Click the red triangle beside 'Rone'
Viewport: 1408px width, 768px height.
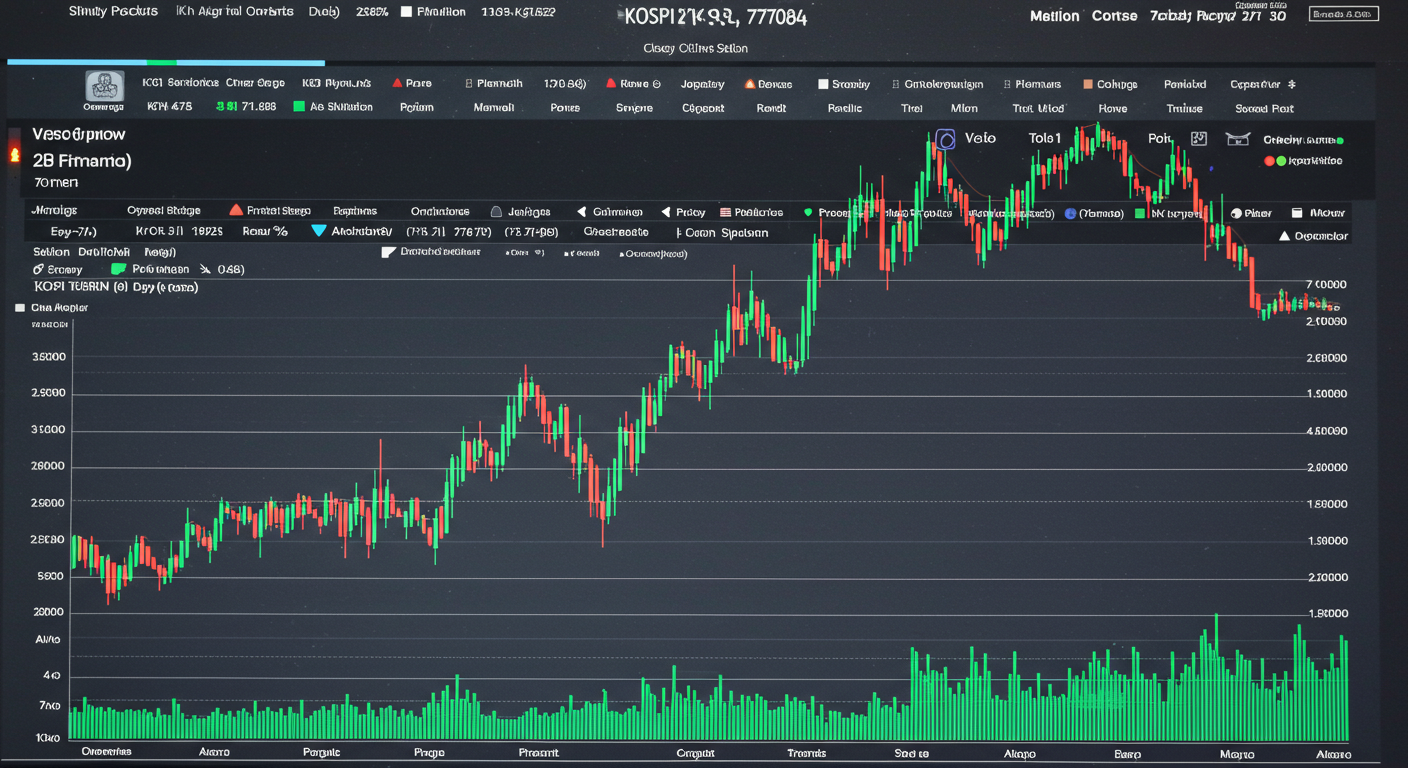point(610,84)
